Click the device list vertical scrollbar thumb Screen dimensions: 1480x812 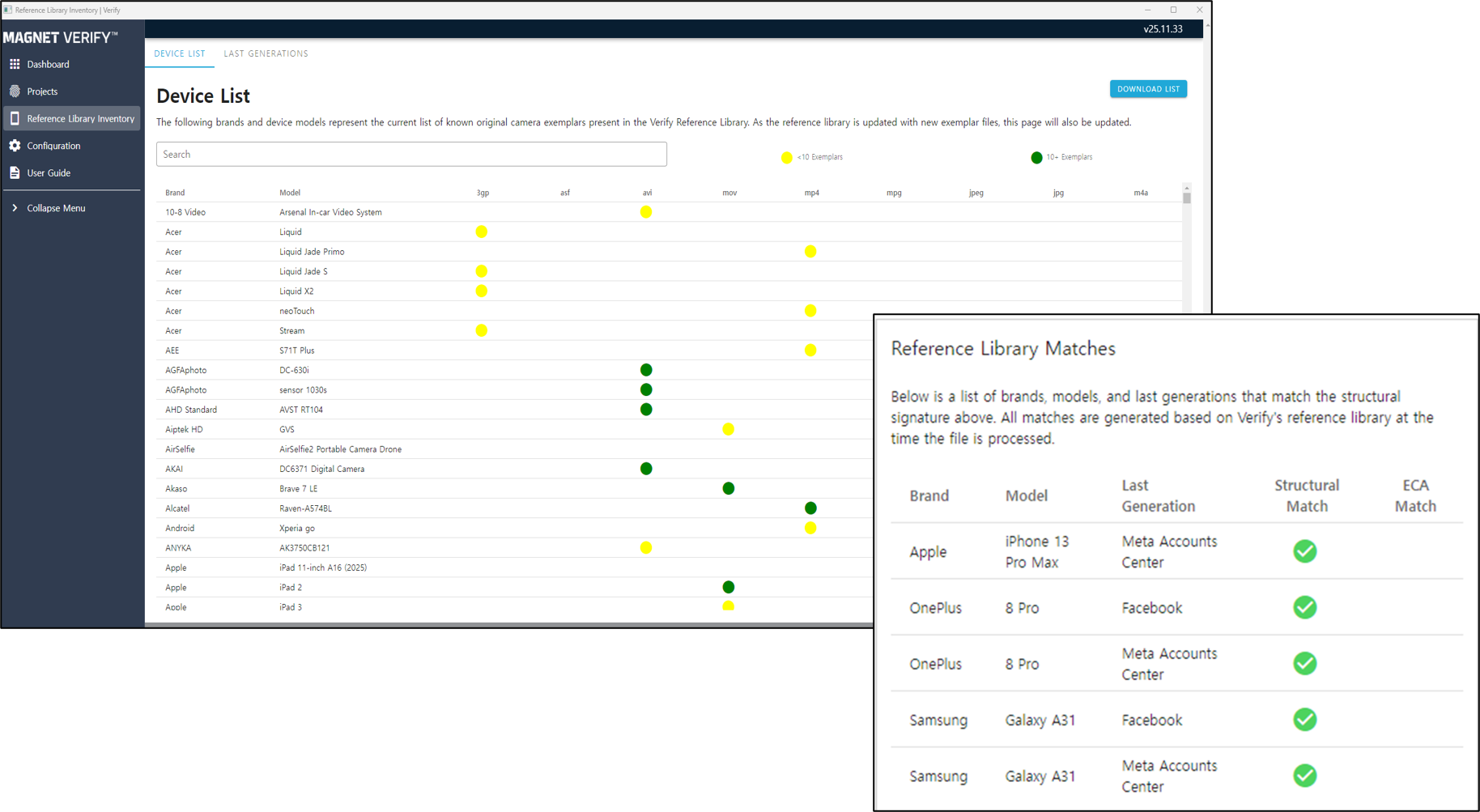(x=1187, y=198)
